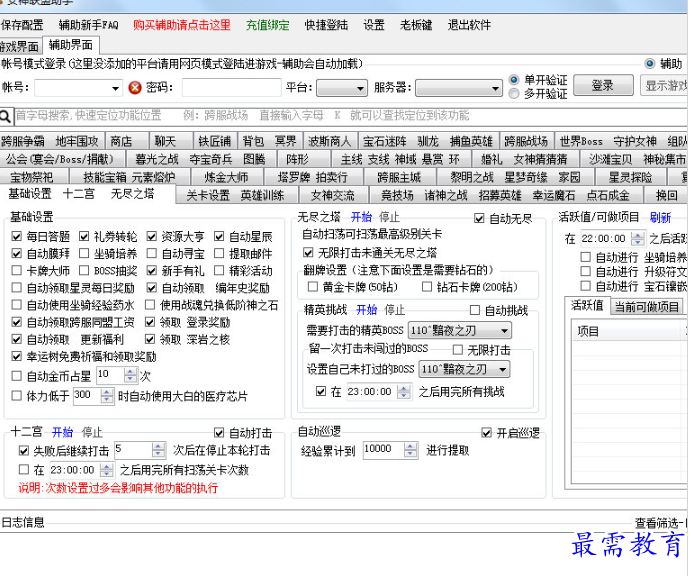Disable the 开启巡逻 checkbox
This screenshot has width=693, height=576.
487,432
